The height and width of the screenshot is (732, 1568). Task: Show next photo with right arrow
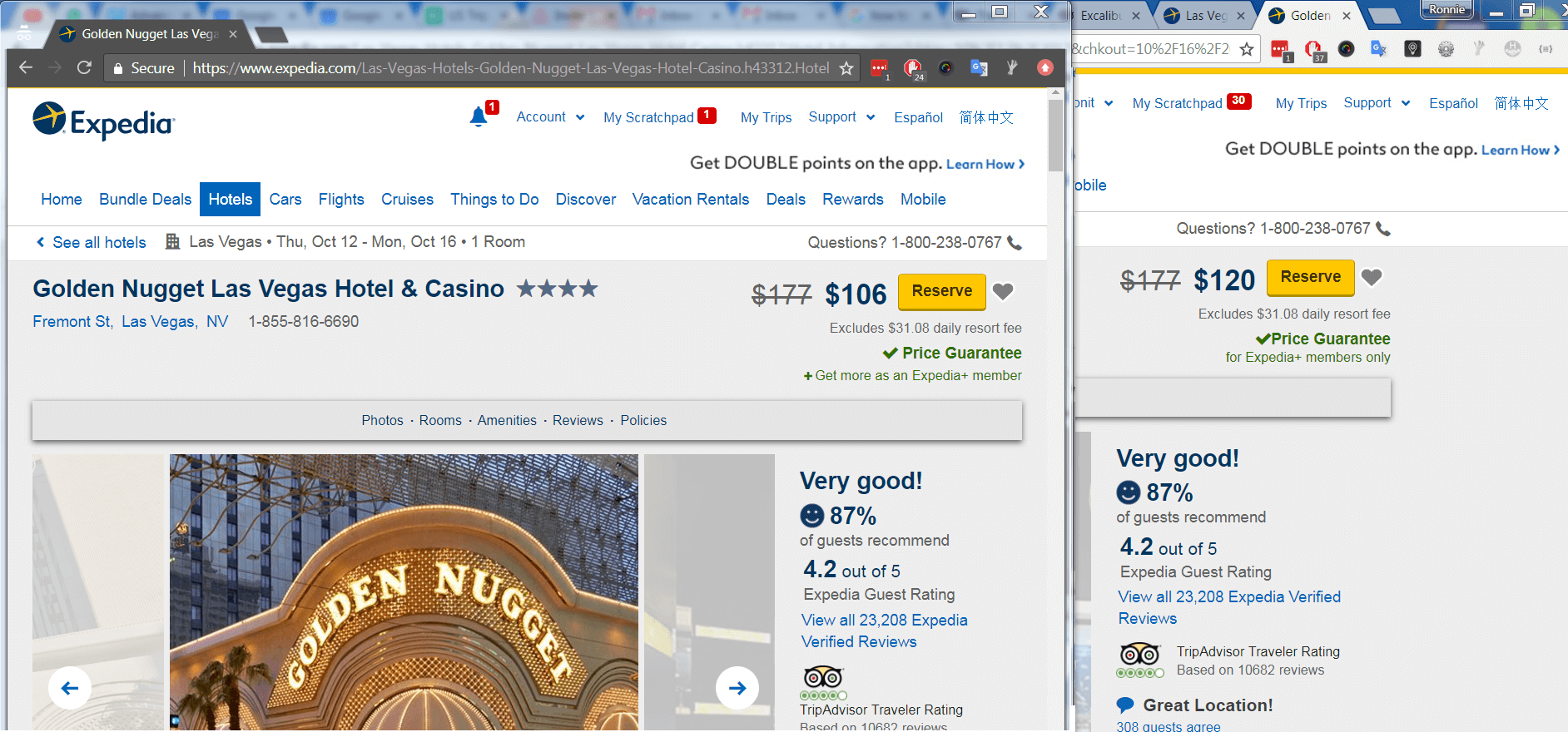(x=737, y=688)
